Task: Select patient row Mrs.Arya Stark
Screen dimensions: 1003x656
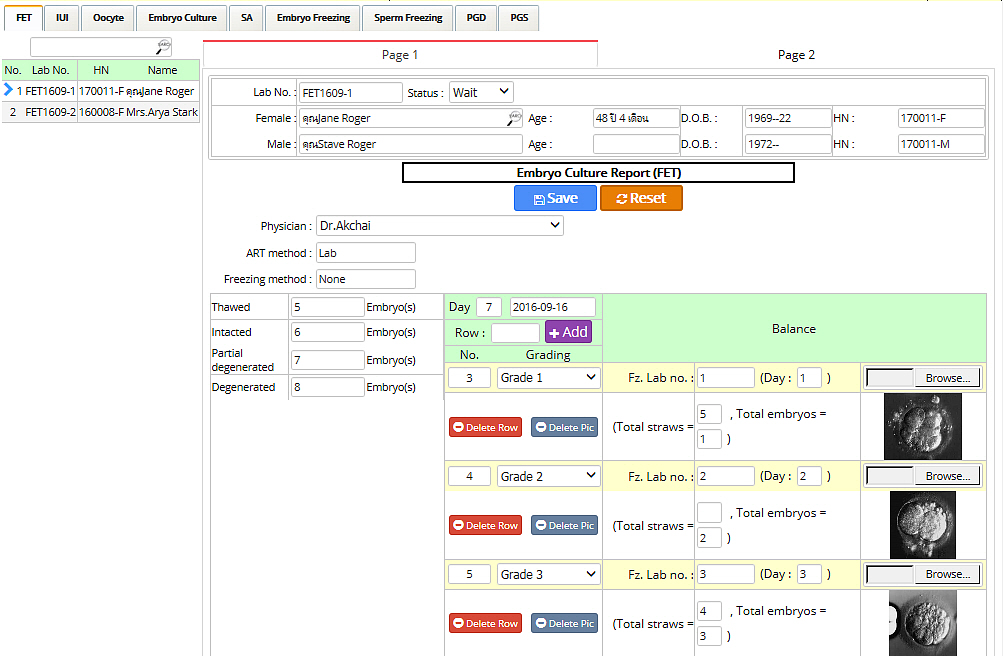Action: coord(100,112)
